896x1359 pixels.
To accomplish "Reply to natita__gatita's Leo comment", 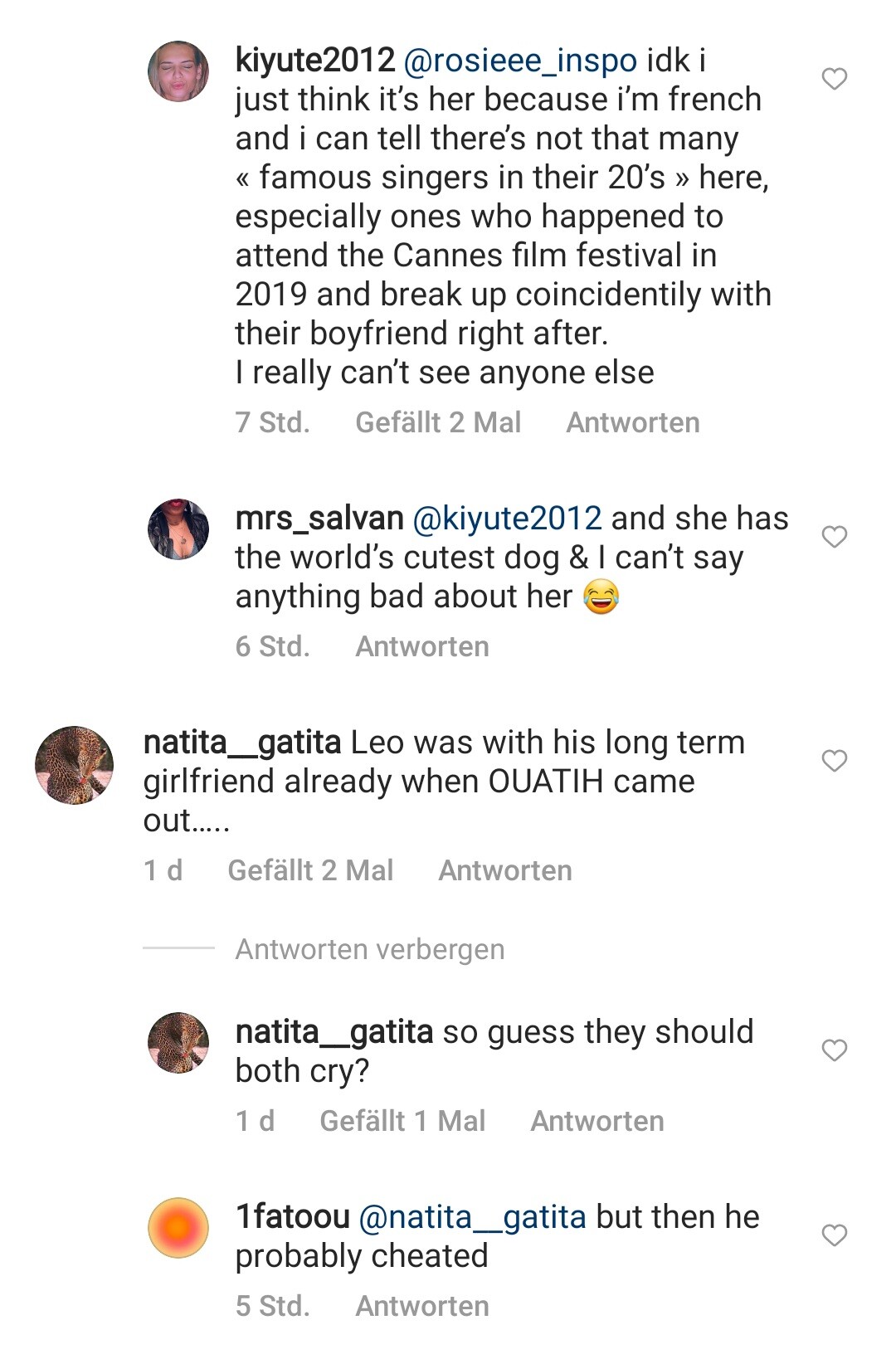I will click(504, 870).
